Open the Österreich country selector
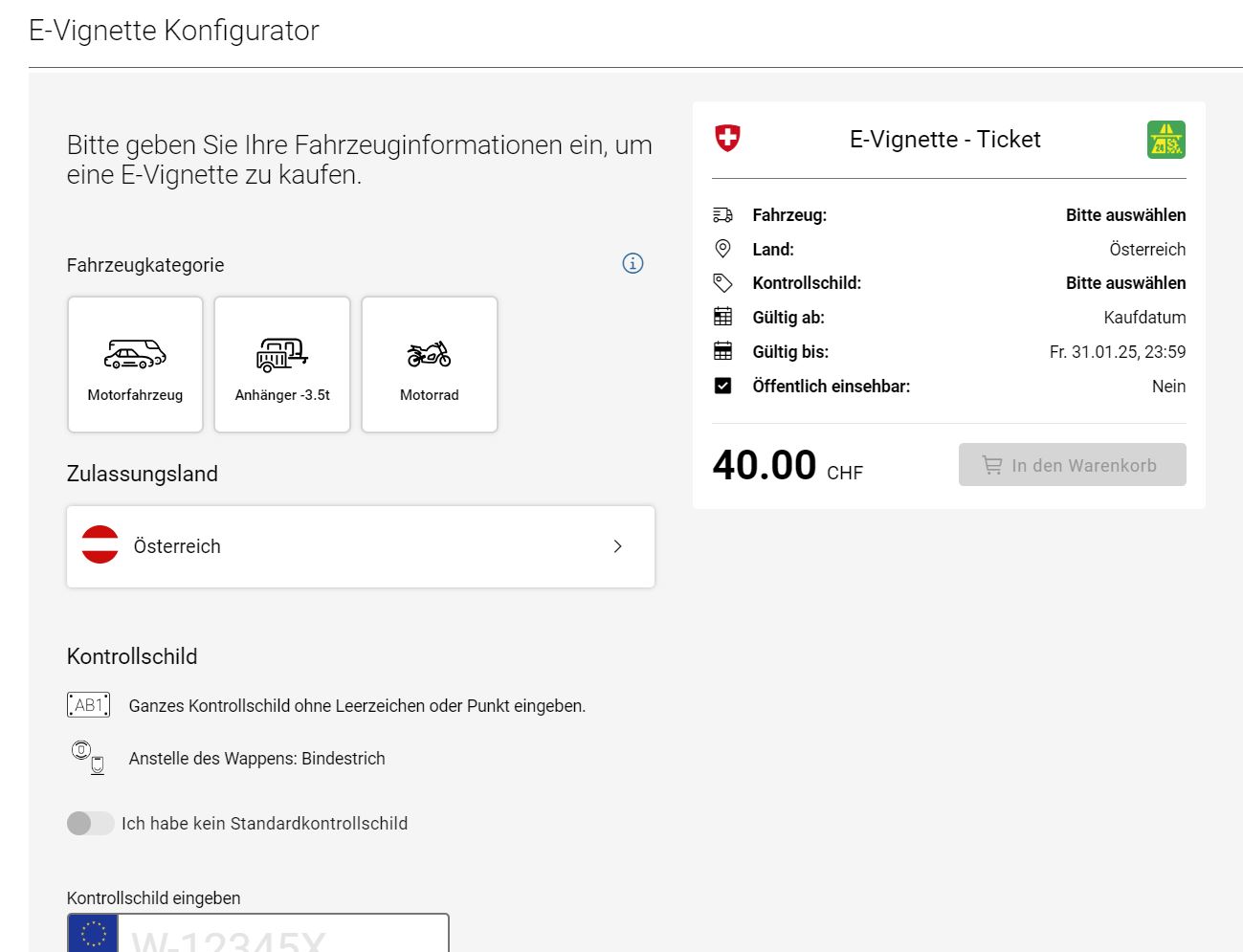Image resolution: width=1243 pixels, height=952 pixels. click(x=360, y=546)
